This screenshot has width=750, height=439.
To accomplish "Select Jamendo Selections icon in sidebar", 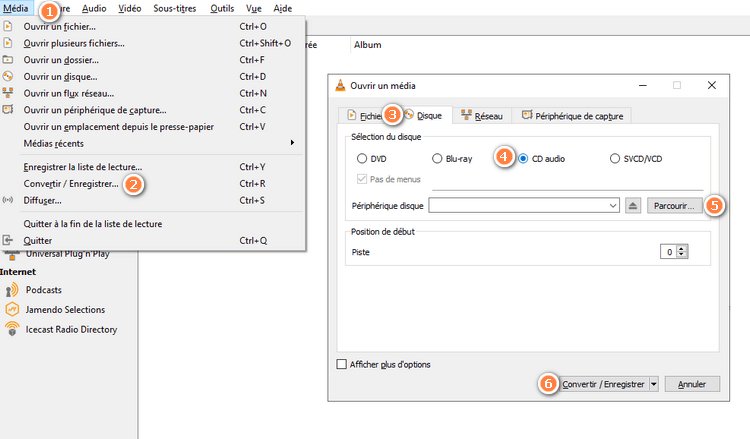I will (x=12, y=309).
